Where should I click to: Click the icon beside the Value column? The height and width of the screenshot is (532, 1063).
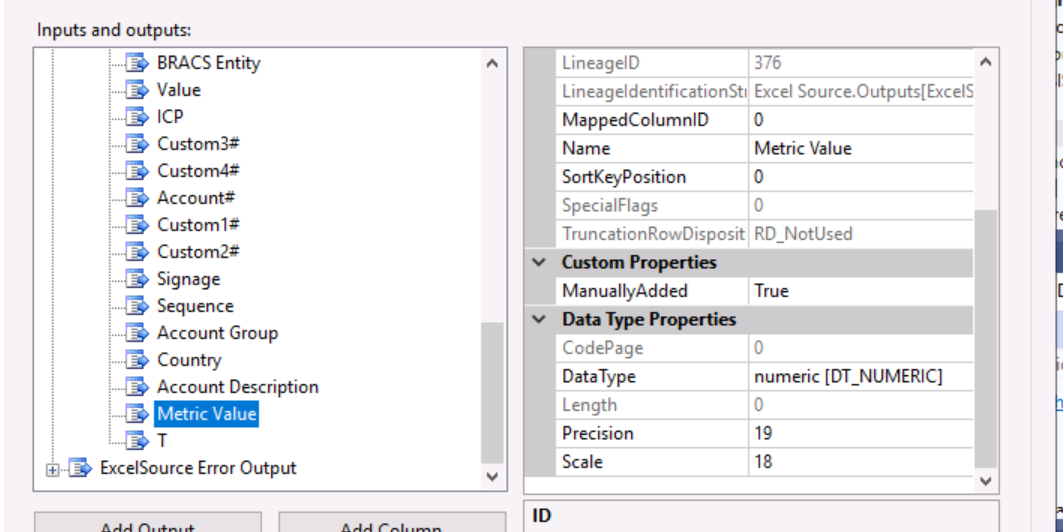138,90
